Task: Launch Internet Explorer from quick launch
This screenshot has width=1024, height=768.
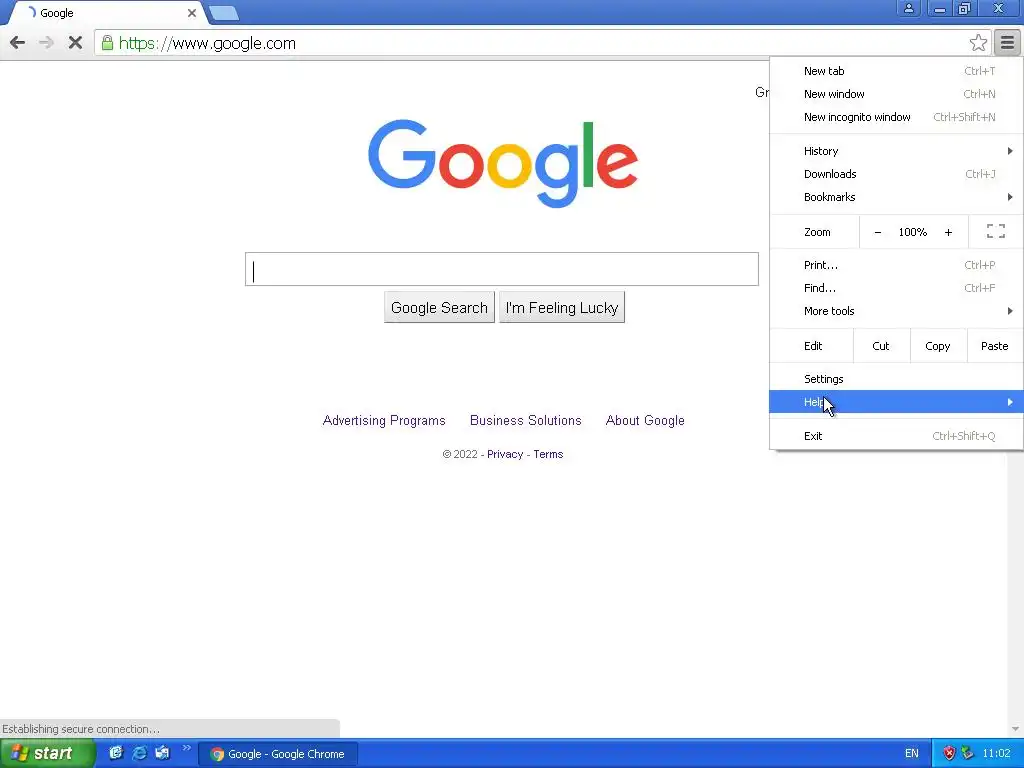Action: [139, 753]
